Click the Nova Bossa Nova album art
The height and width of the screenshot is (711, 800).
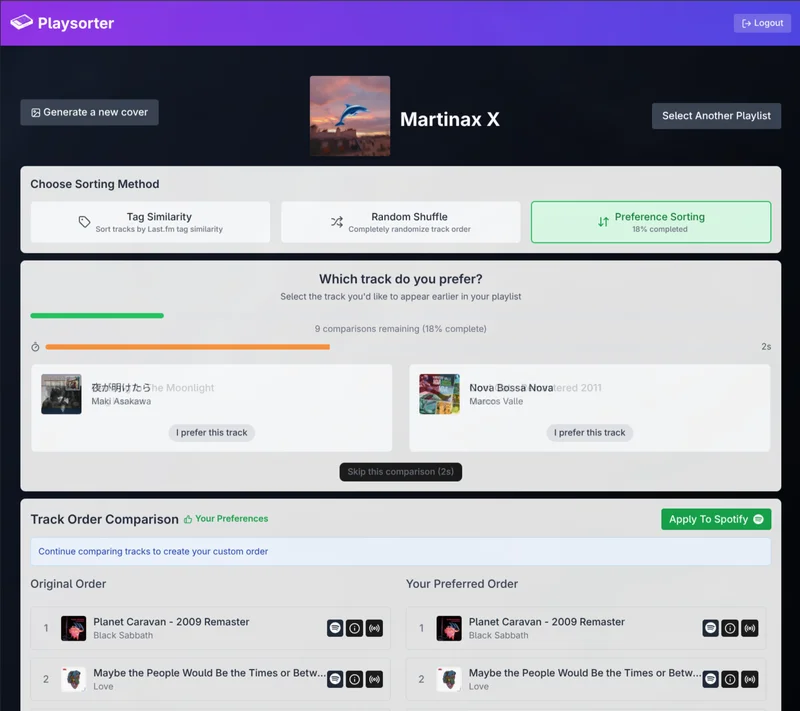tap(439, 394)
